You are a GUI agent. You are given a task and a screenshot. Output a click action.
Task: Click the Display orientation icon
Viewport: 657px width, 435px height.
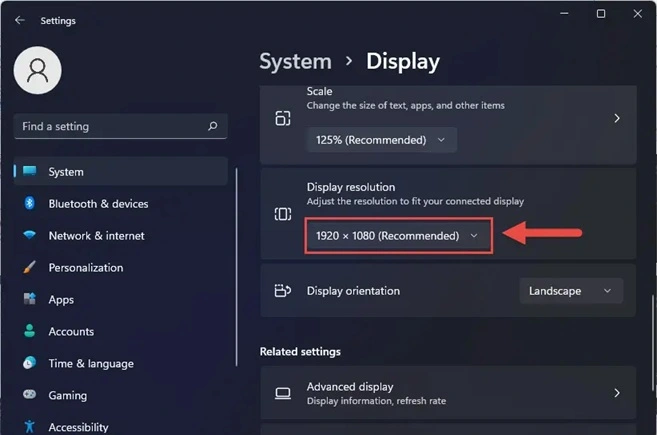282,290
